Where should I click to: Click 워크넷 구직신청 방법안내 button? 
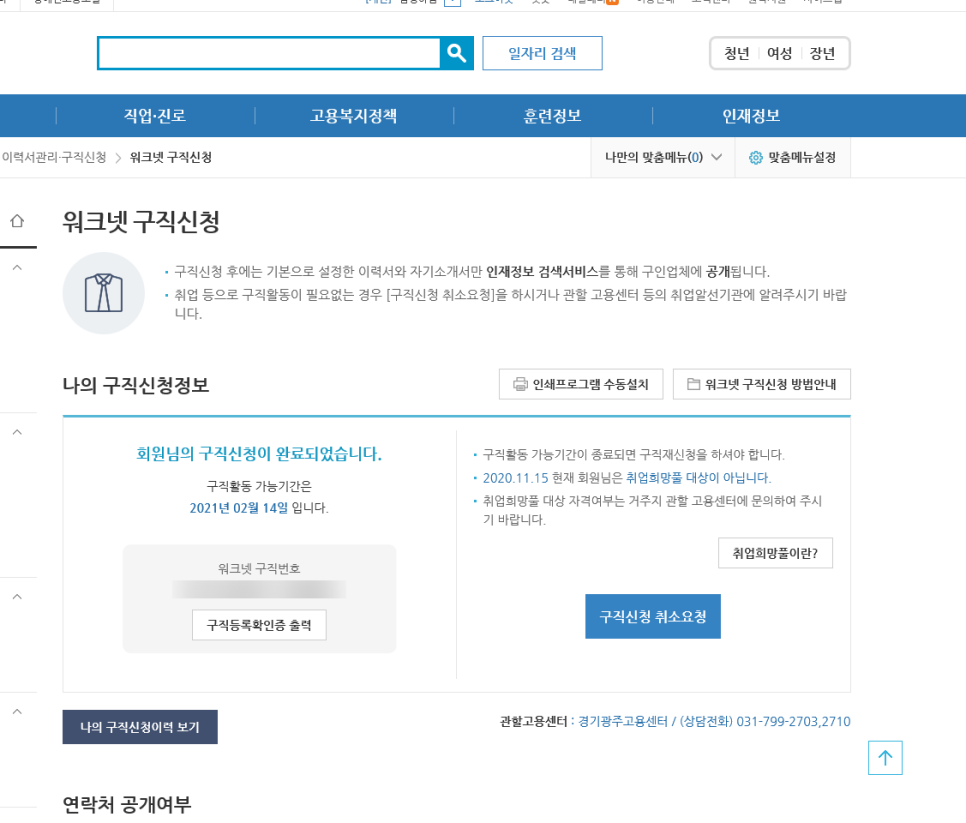761,384
